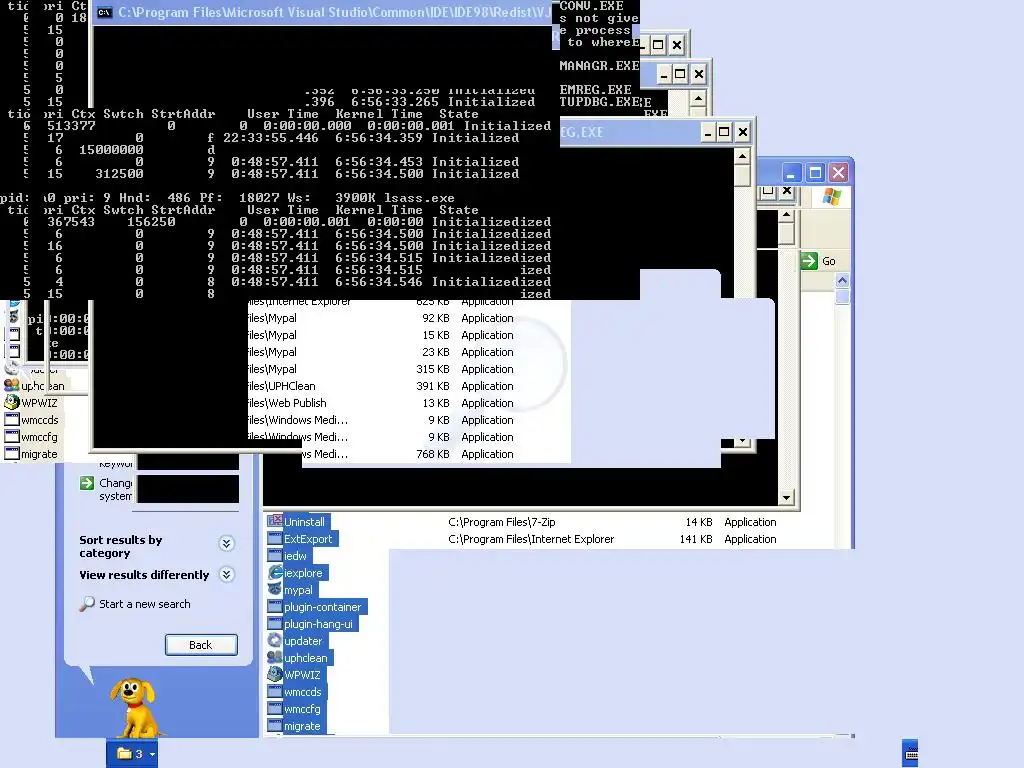Click Start a new search link

(x=145, y=604)
